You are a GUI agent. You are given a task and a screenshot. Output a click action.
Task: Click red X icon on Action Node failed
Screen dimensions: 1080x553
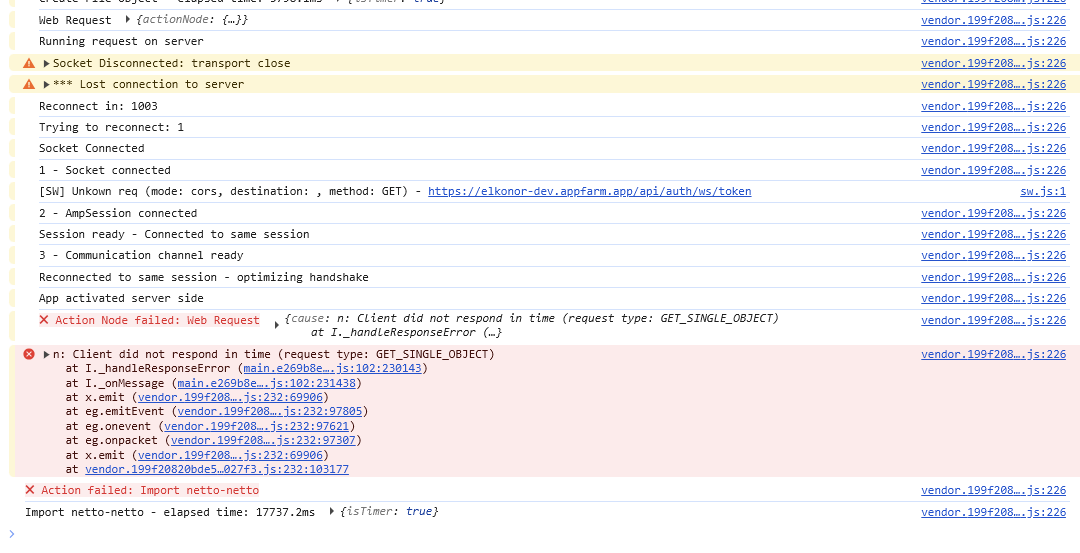pyautogui.click(x=44, y=320)
